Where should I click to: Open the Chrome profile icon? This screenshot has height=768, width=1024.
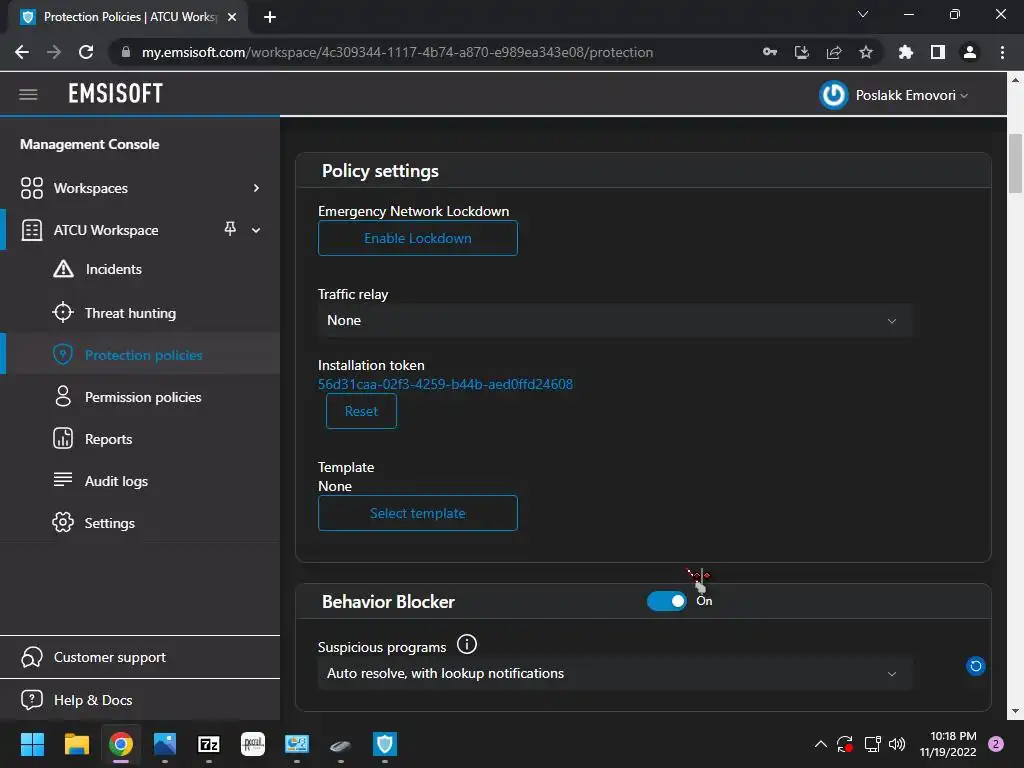coord(970,52)
